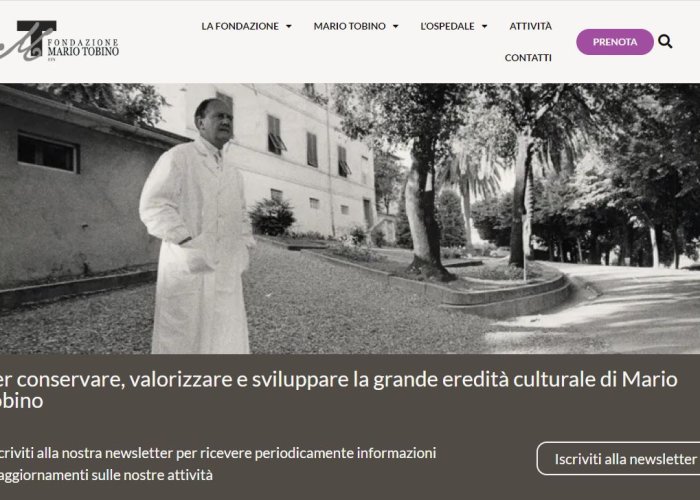Open the Mario Tobino menu item
The width and height of the screenshot is (700, 500).
[x=350, y=26]
